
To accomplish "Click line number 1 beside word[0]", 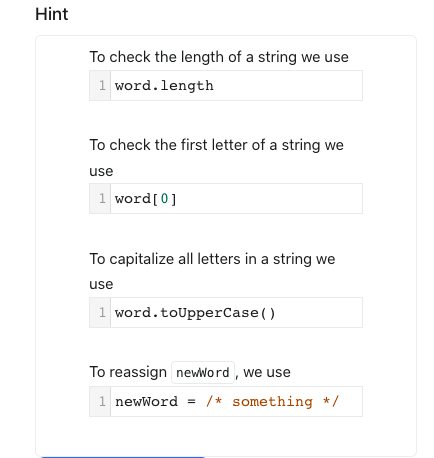I will [102, 199].
